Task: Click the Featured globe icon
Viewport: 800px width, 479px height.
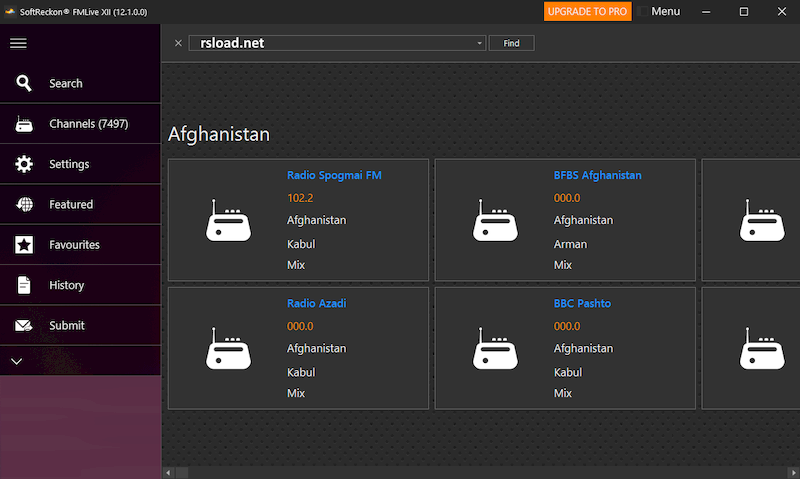Action: coord(25,204)
